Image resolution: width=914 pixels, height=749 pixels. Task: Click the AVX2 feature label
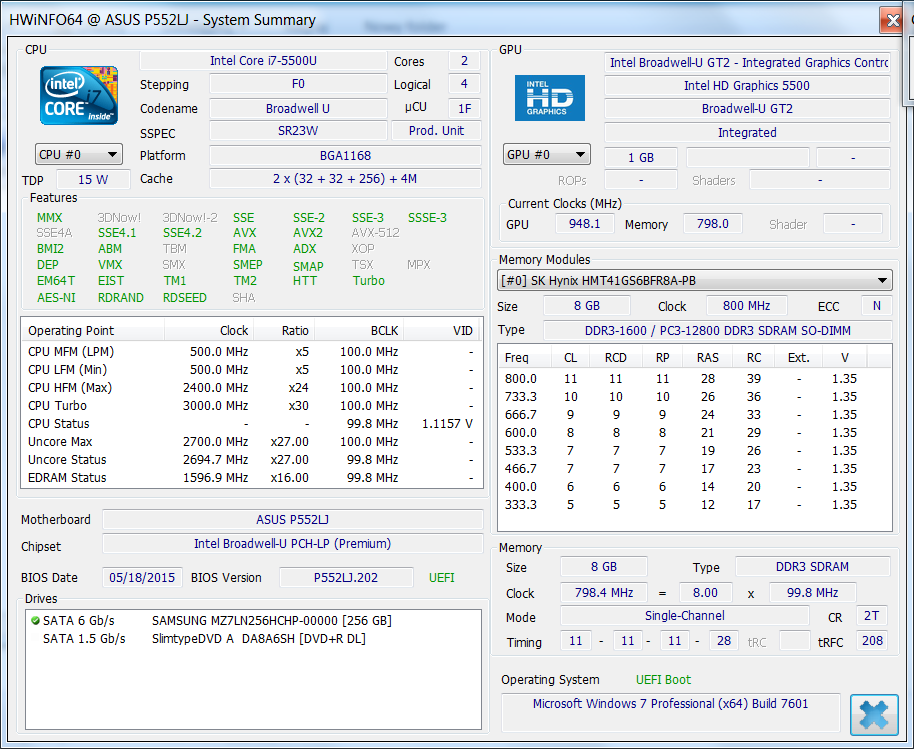308,233
